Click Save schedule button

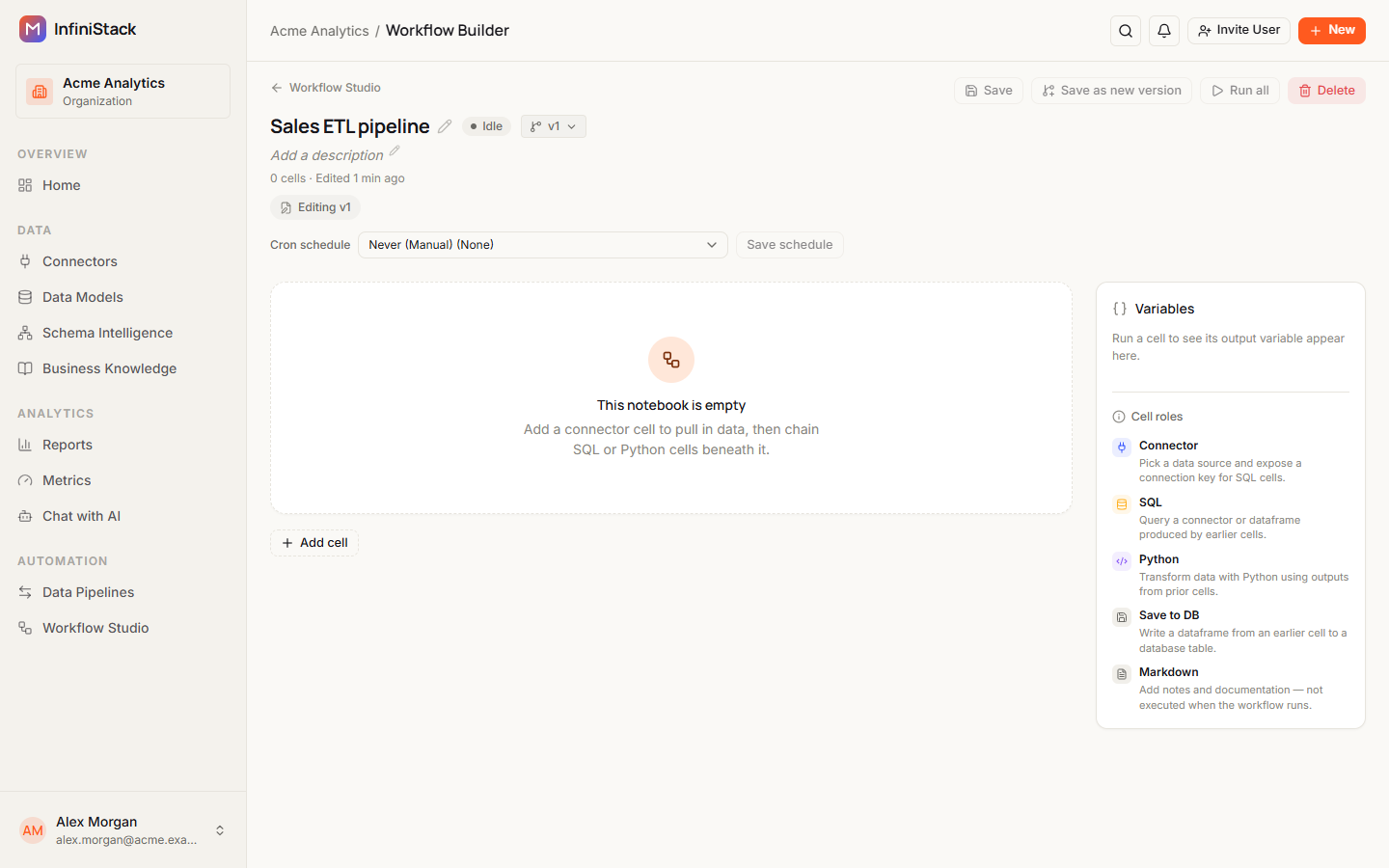click(790, 245)
